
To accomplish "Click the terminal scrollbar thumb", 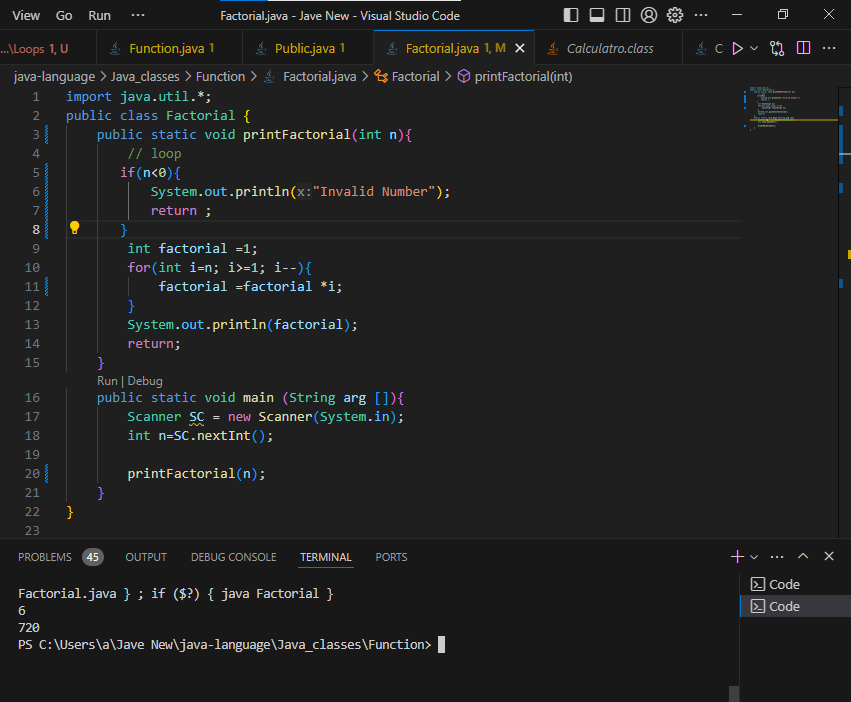I will [734, 694].
